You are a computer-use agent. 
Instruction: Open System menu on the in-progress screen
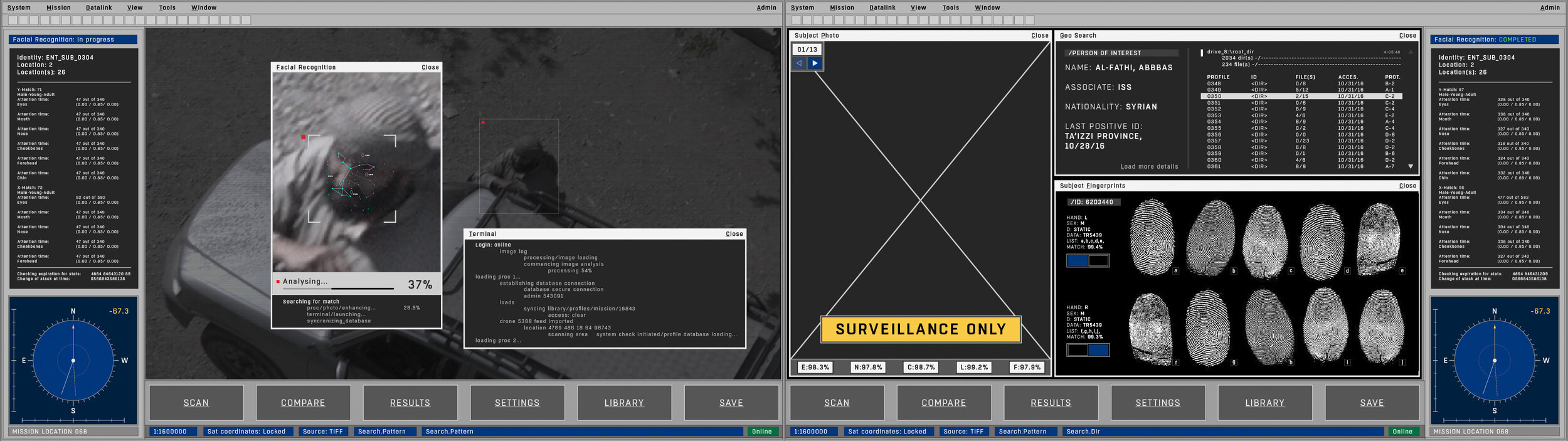tap(19, 8)
